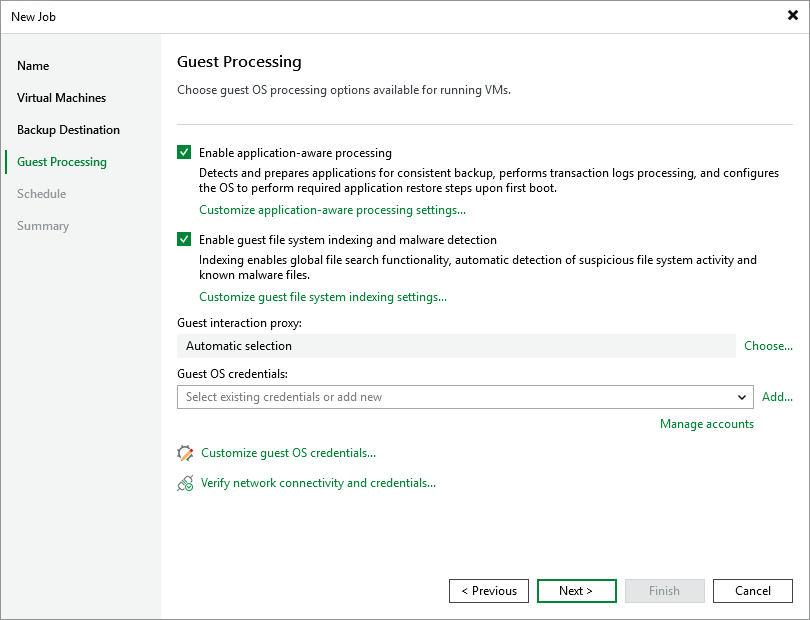Disable guest file system indexing and malware detection

point(184,239)
